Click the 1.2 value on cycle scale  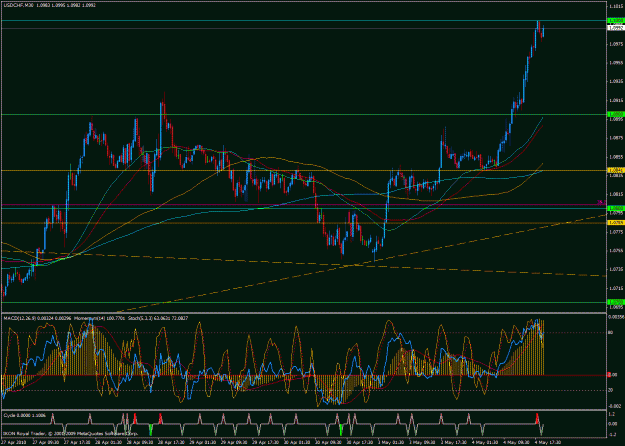tap(611, 414)
